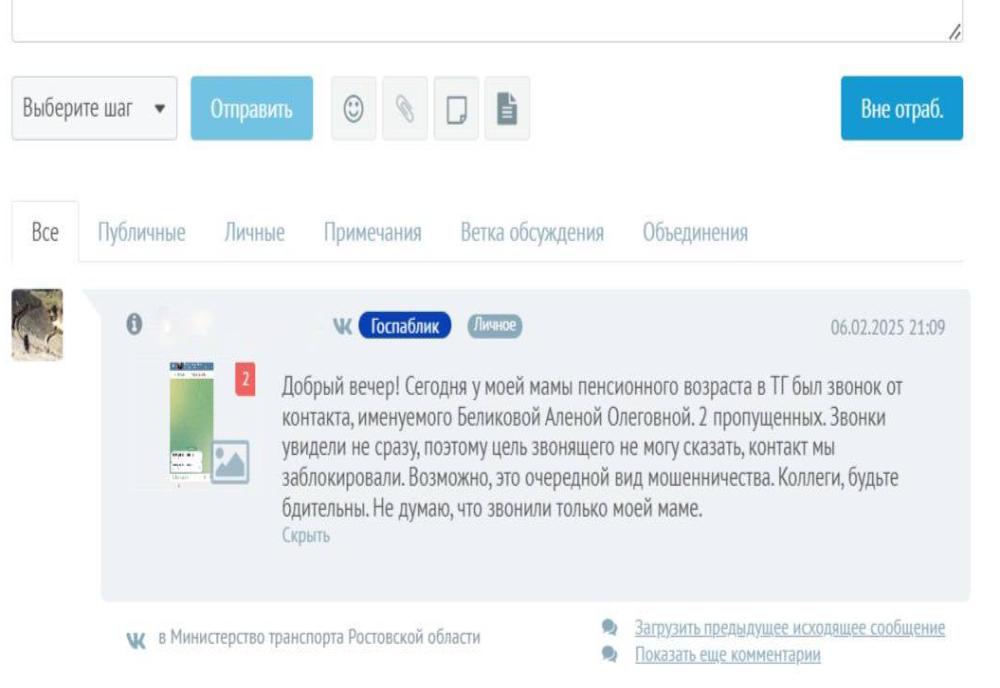Click the document template icon
Image resolution: width=1000 pixels, height=688 pixels.
[x=507, y=109]
